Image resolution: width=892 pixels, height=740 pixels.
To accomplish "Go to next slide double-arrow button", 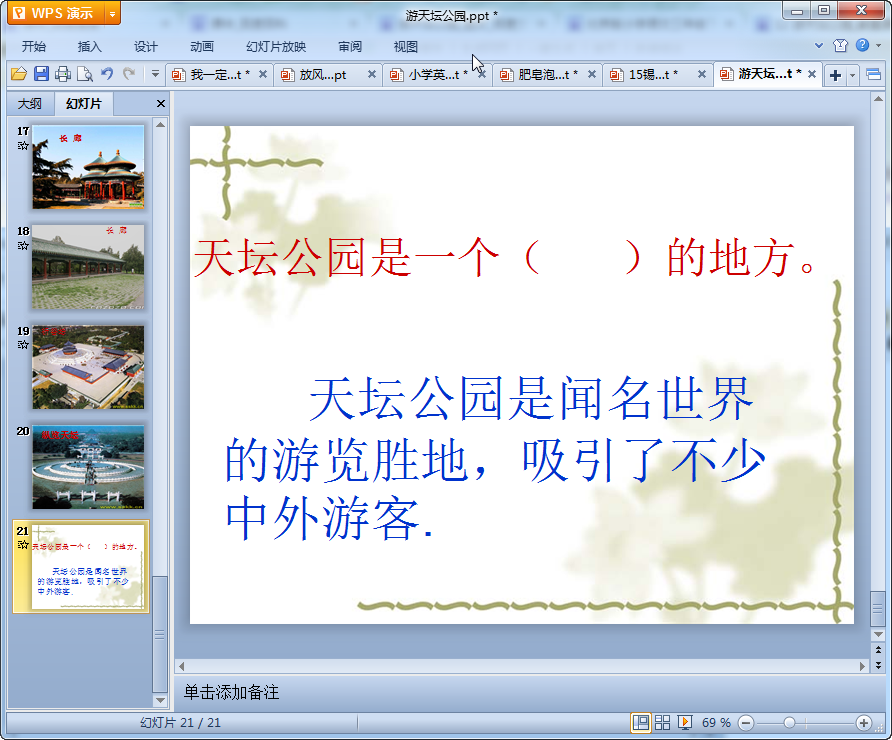I will pos(878,665).
